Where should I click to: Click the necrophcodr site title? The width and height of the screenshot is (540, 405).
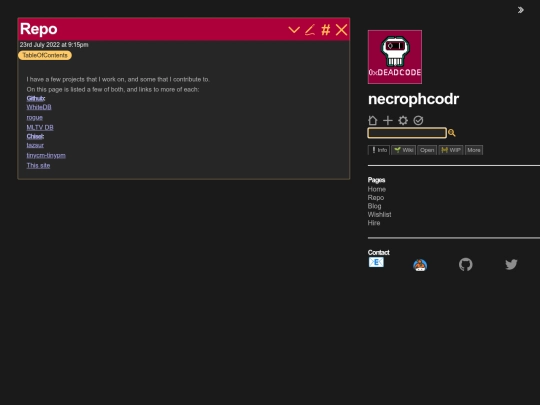tap(413, 99)
